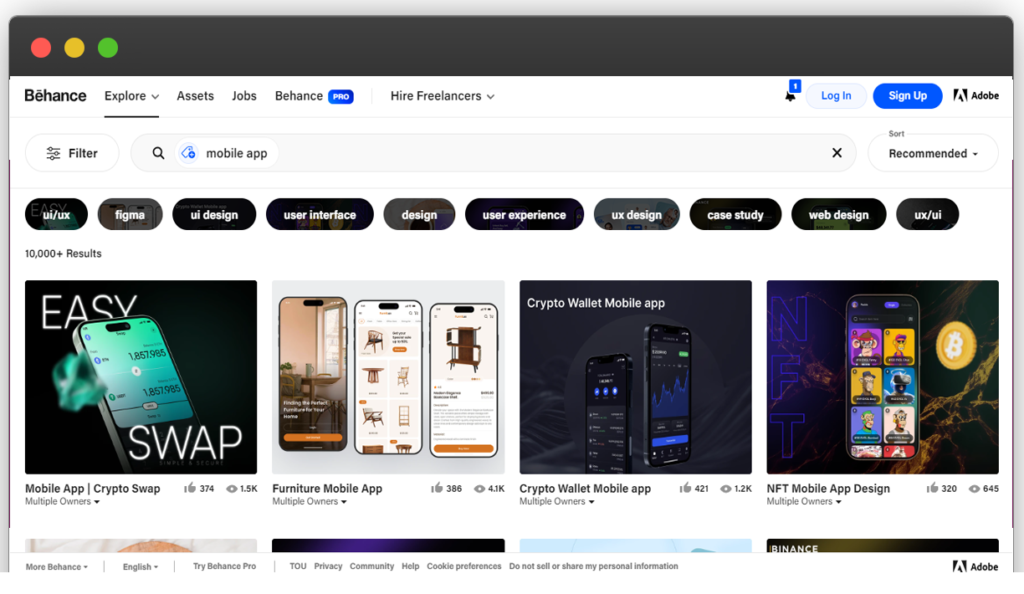Clear the search with the X icon

[837, 153]
